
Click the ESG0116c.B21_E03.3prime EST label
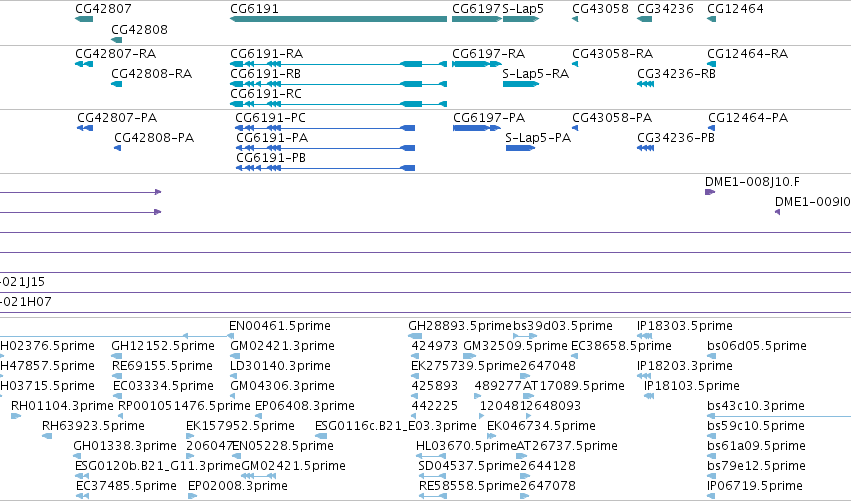(396, 426)
